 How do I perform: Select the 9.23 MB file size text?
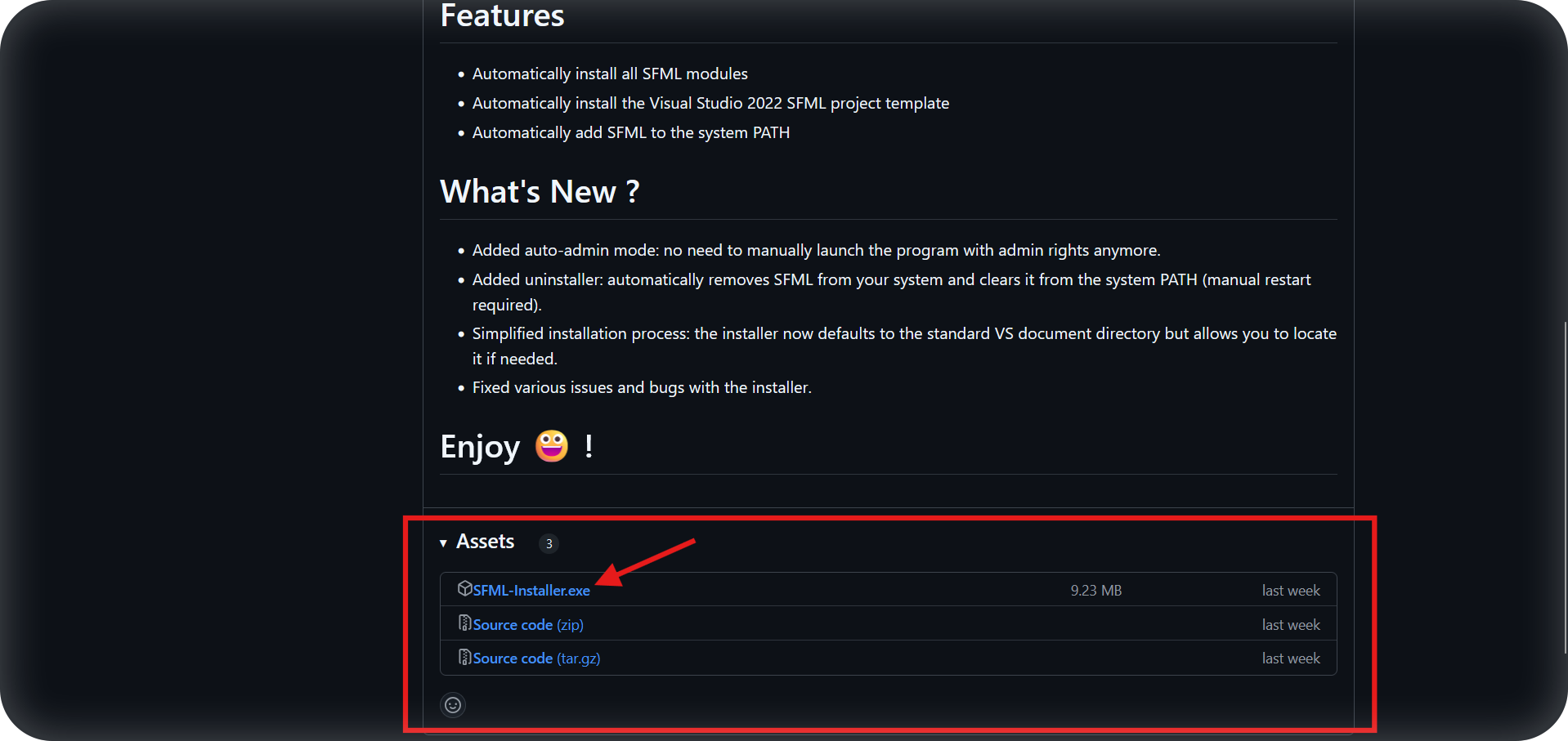pyautogui.click(x=1096, y=591)
